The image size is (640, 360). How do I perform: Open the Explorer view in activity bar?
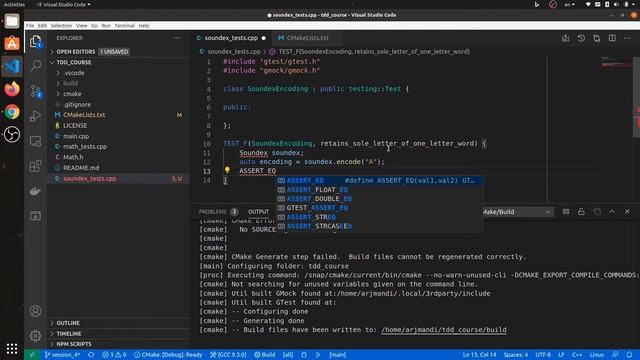coord(36,41)
